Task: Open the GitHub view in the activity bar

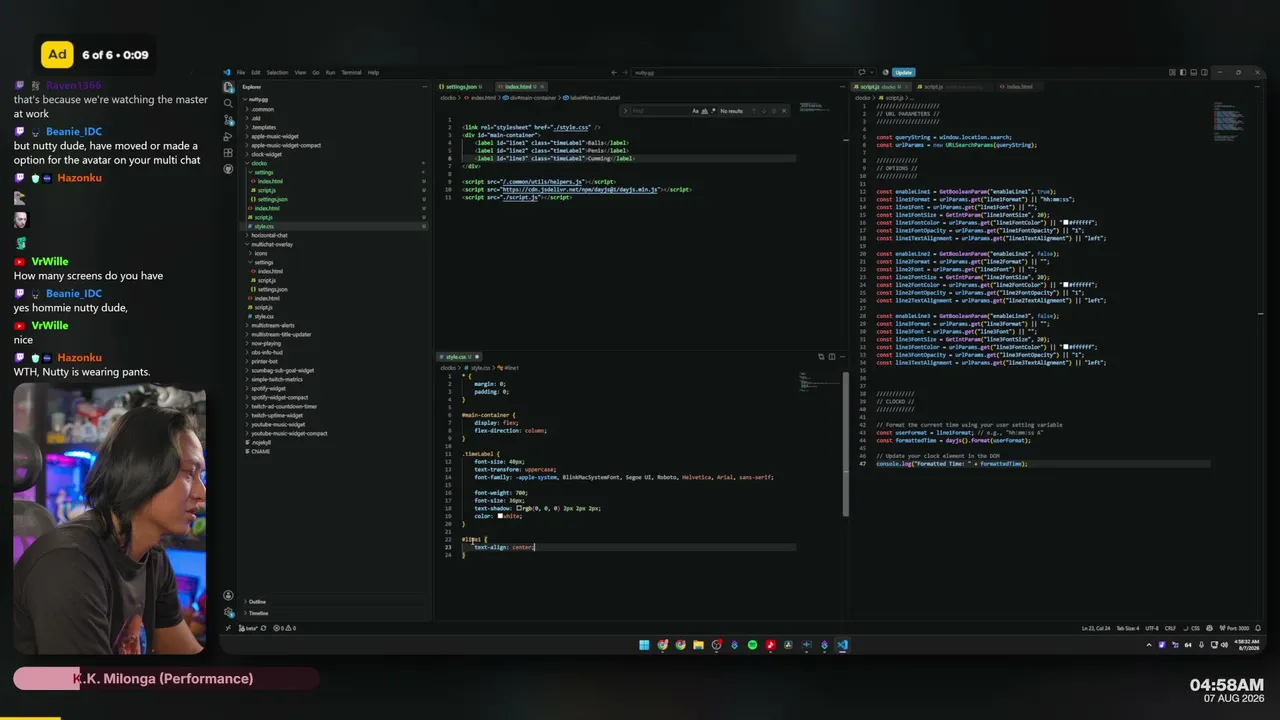Action: [229, 169]
